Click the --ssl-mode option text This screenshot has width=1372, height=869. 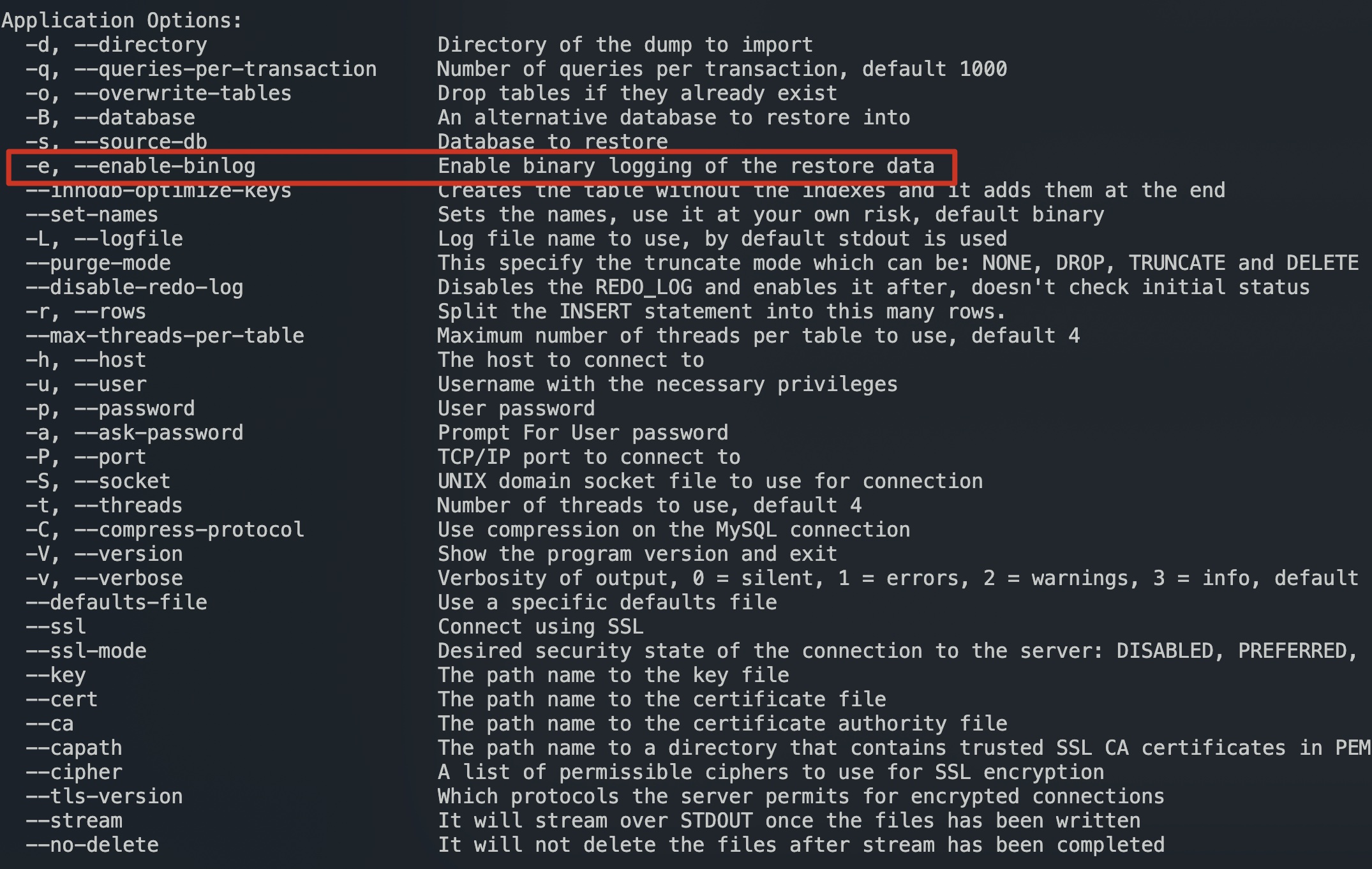pyautogui.click(x=86, y=651)
